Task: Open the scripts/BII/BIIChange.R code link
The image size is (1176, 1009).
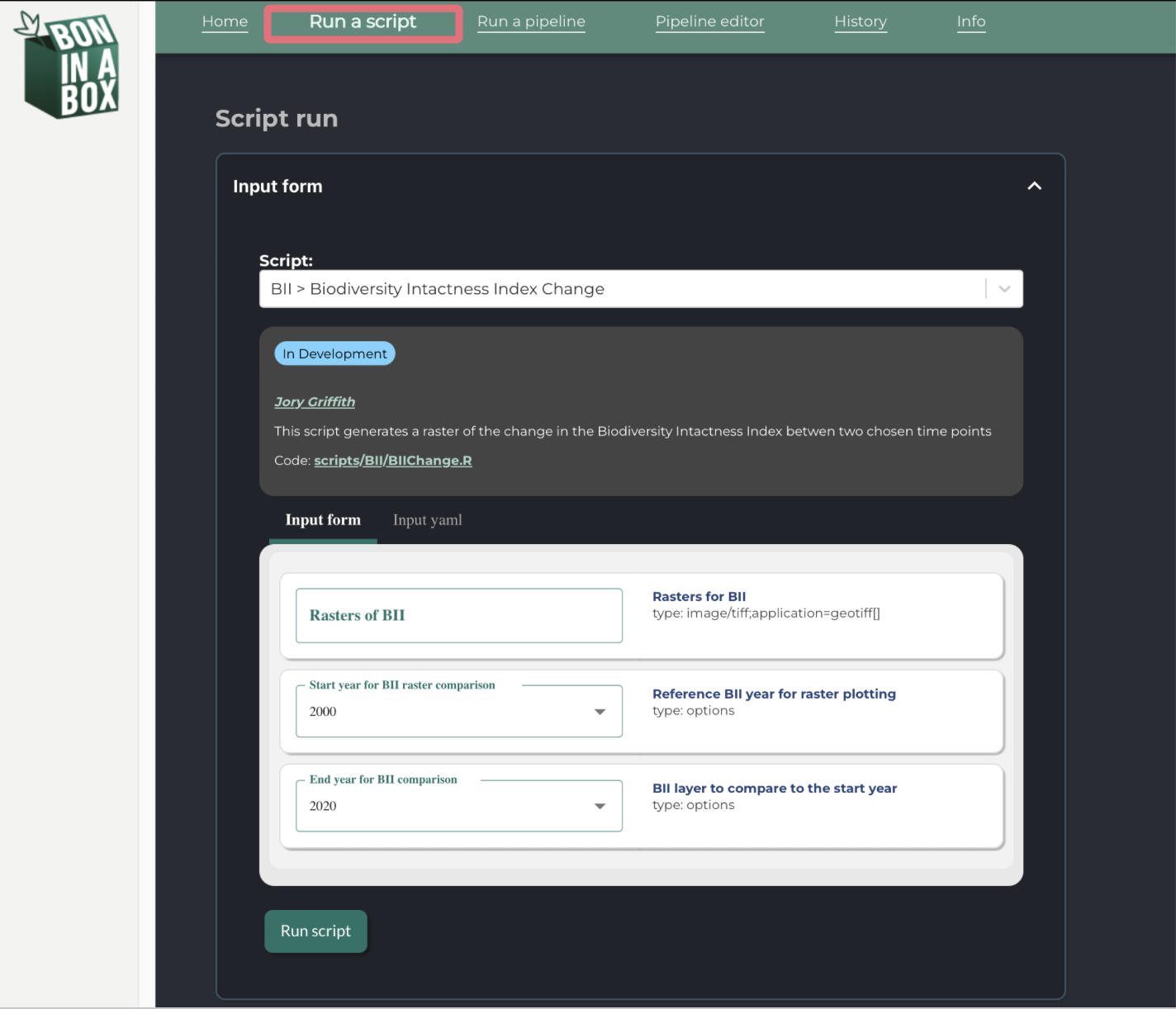Action: 393,461
